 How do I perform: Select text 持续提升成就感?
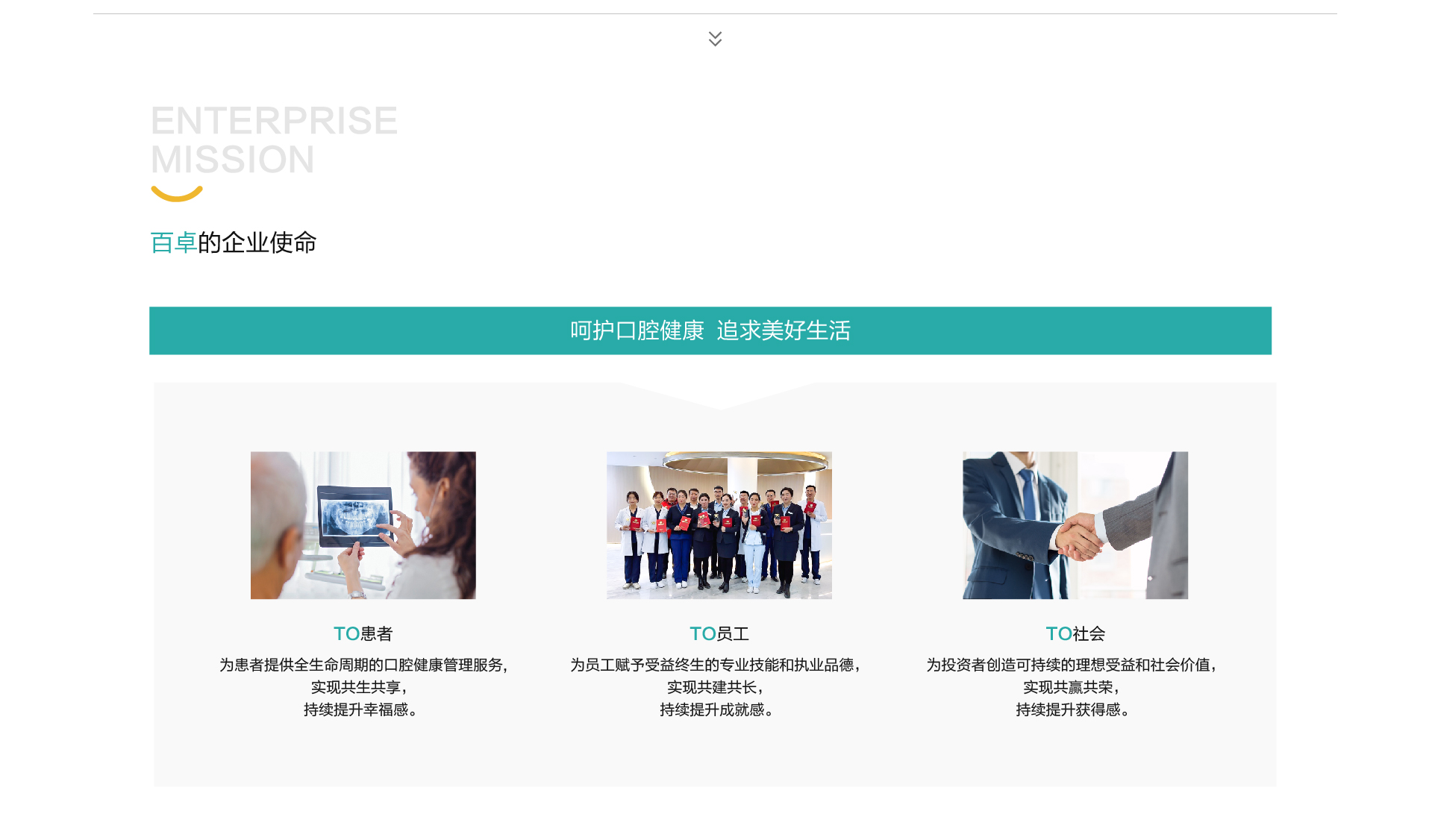[711, 709]
